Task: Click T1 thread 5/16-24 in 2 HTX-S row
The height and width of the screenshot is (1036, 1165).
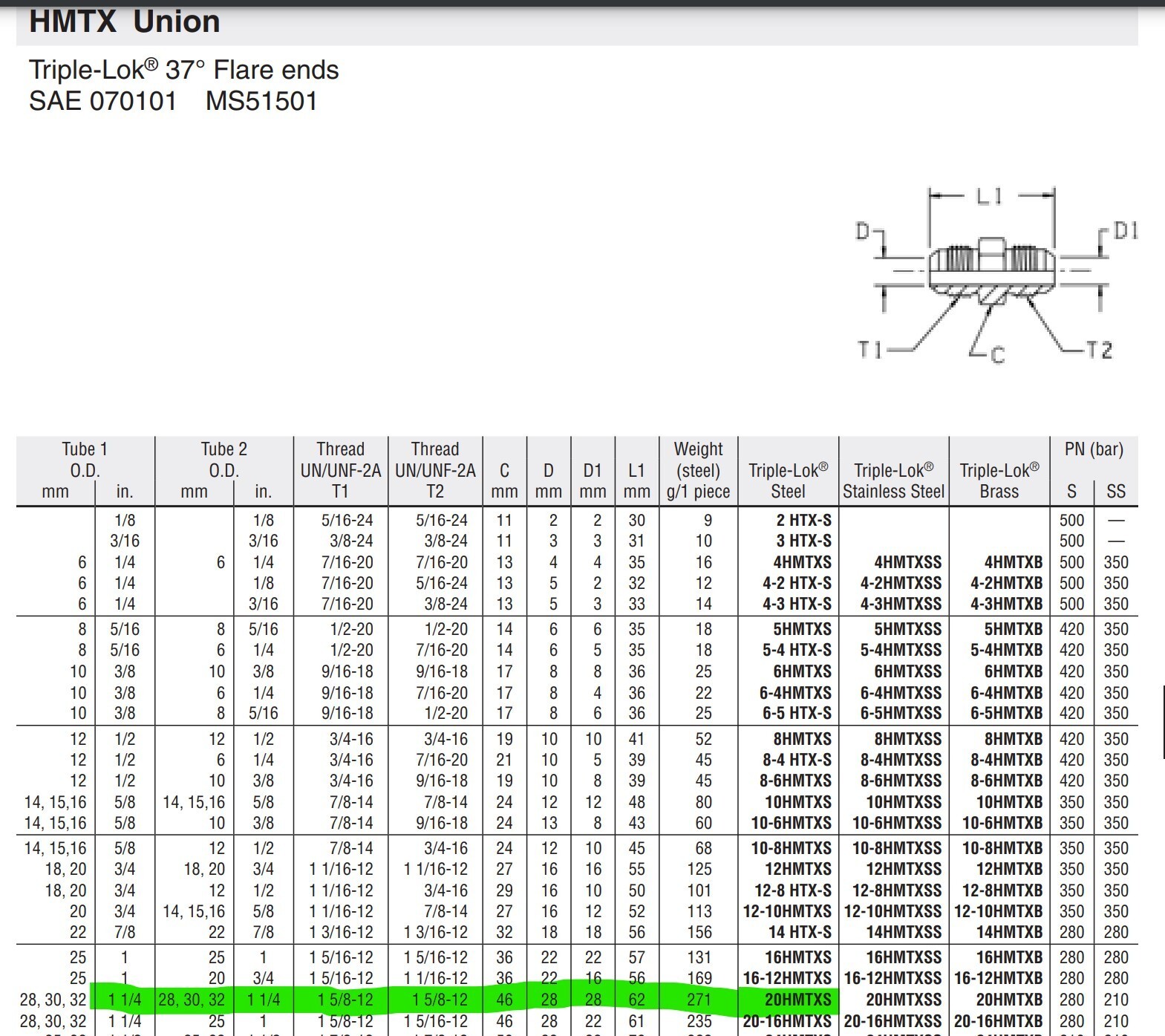Action: pos(347,520)
